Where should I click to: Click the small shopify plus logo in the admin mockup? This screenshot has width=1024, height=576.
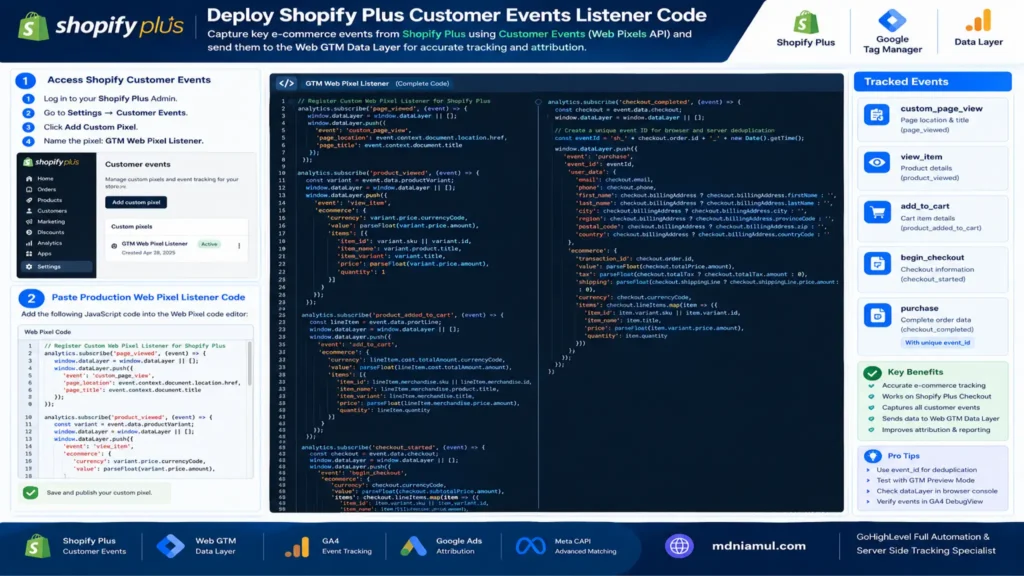[x=51, y=161]
